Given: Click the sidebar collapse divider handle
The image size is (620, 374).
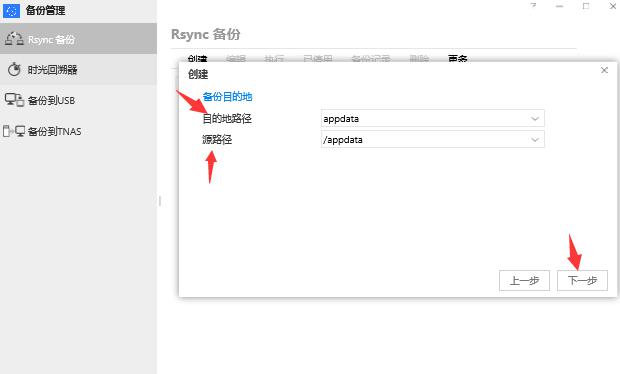Looking at the screenshot, I should click(x=160, y=201).
